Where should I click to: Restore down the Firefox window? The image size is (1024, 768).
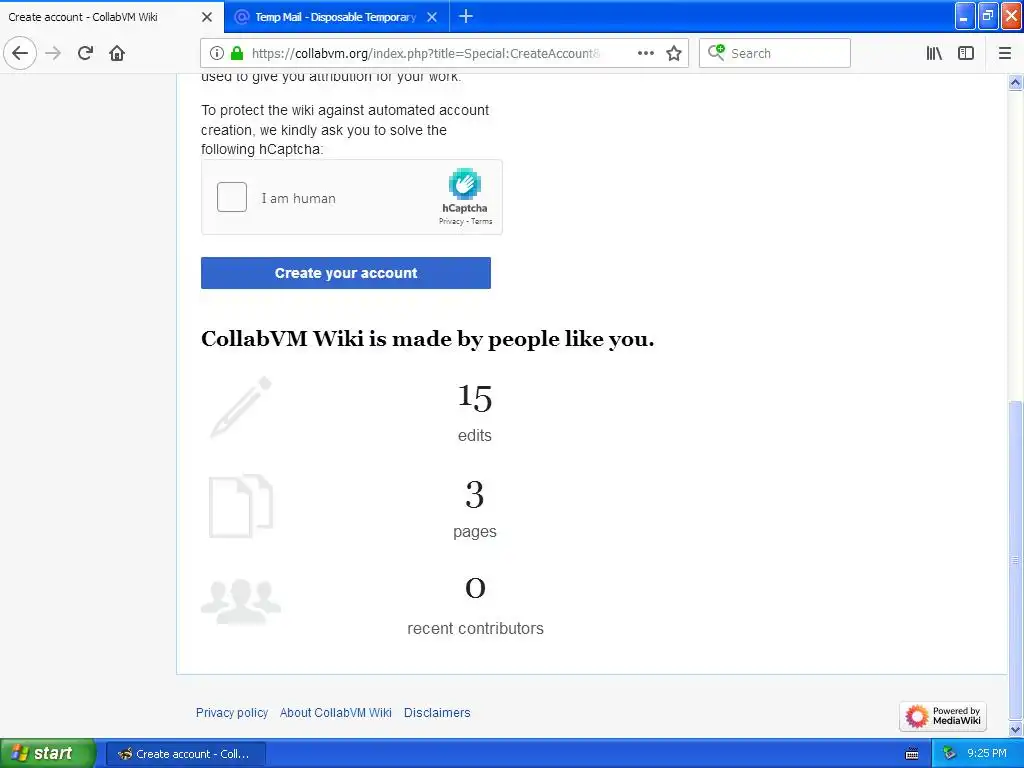[x=988, y=17]
